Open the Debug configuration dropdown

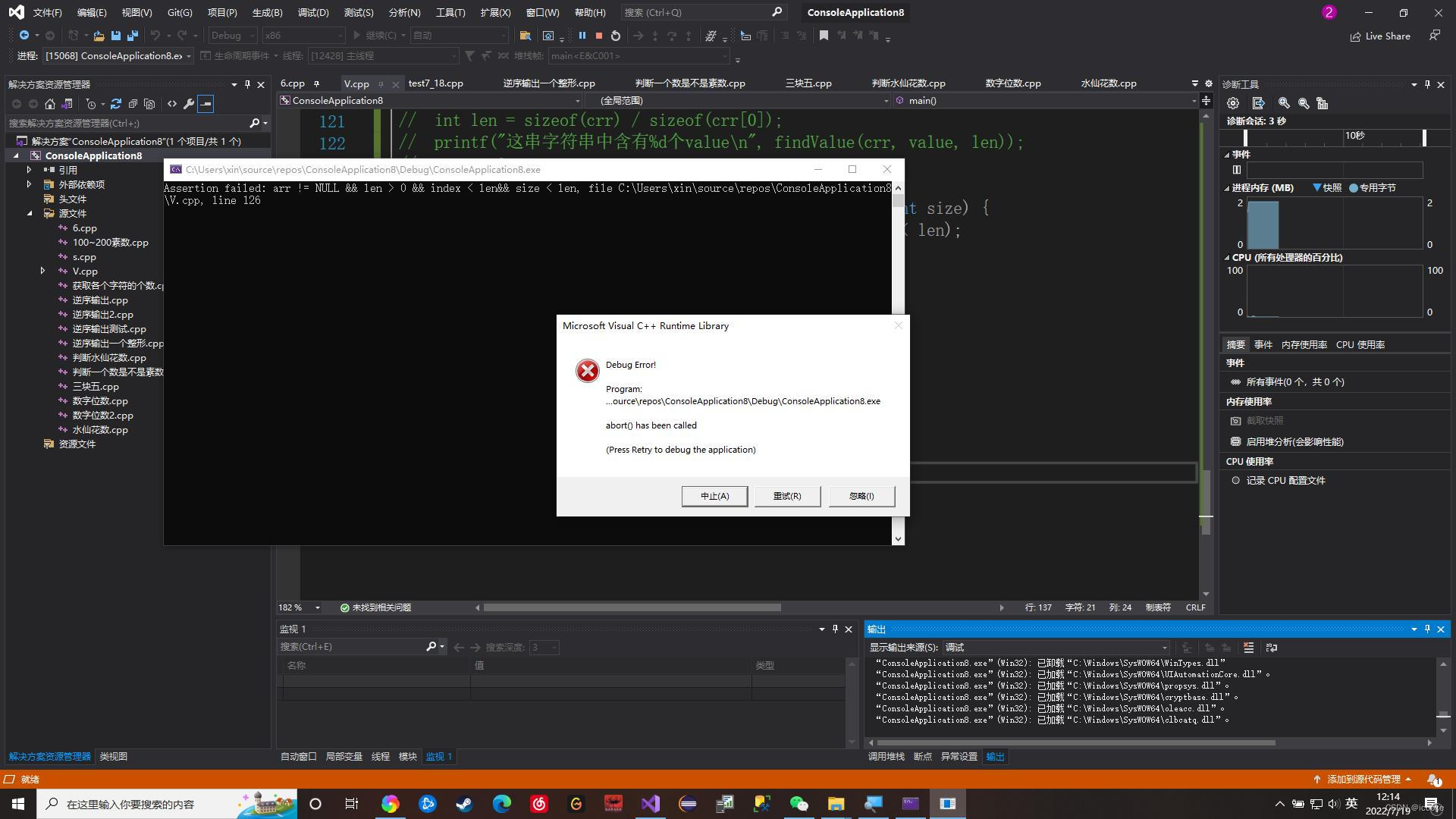coord(233,36)
